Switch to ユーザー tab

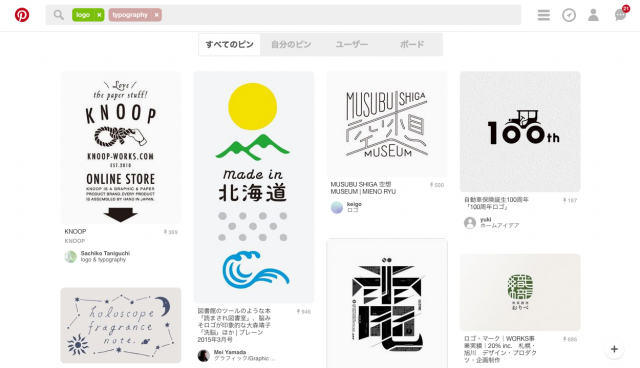[351, 44]
